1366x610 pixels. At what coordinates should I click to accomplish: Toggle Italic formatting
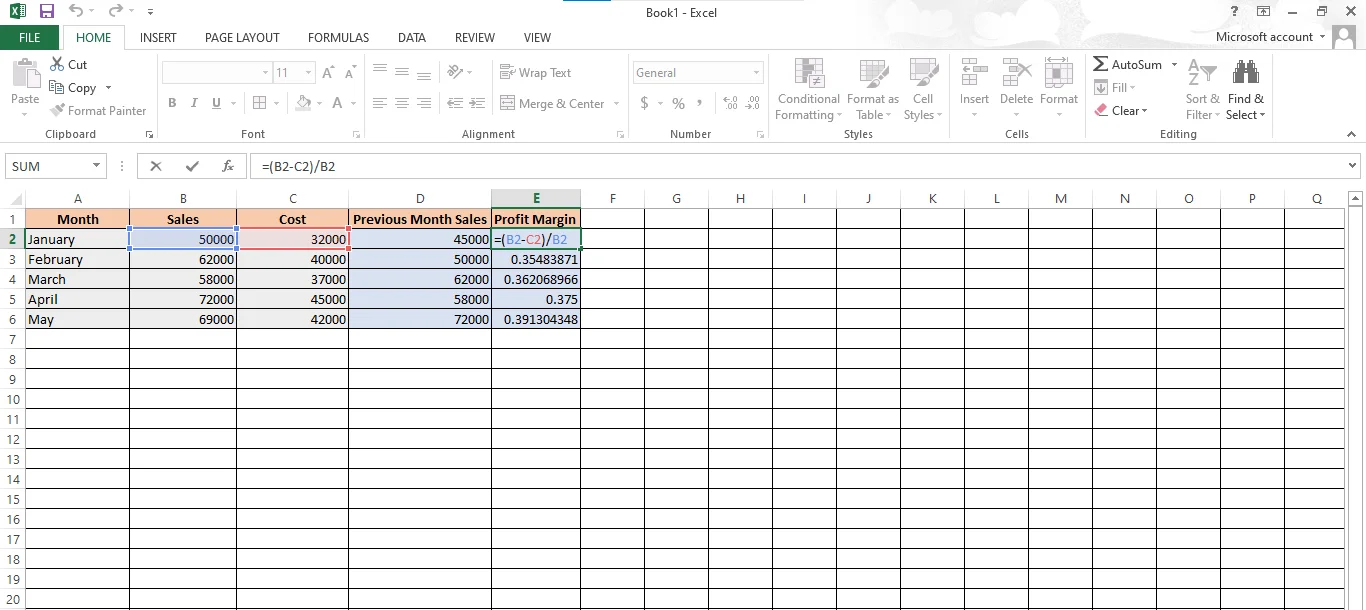click(193, 103)
